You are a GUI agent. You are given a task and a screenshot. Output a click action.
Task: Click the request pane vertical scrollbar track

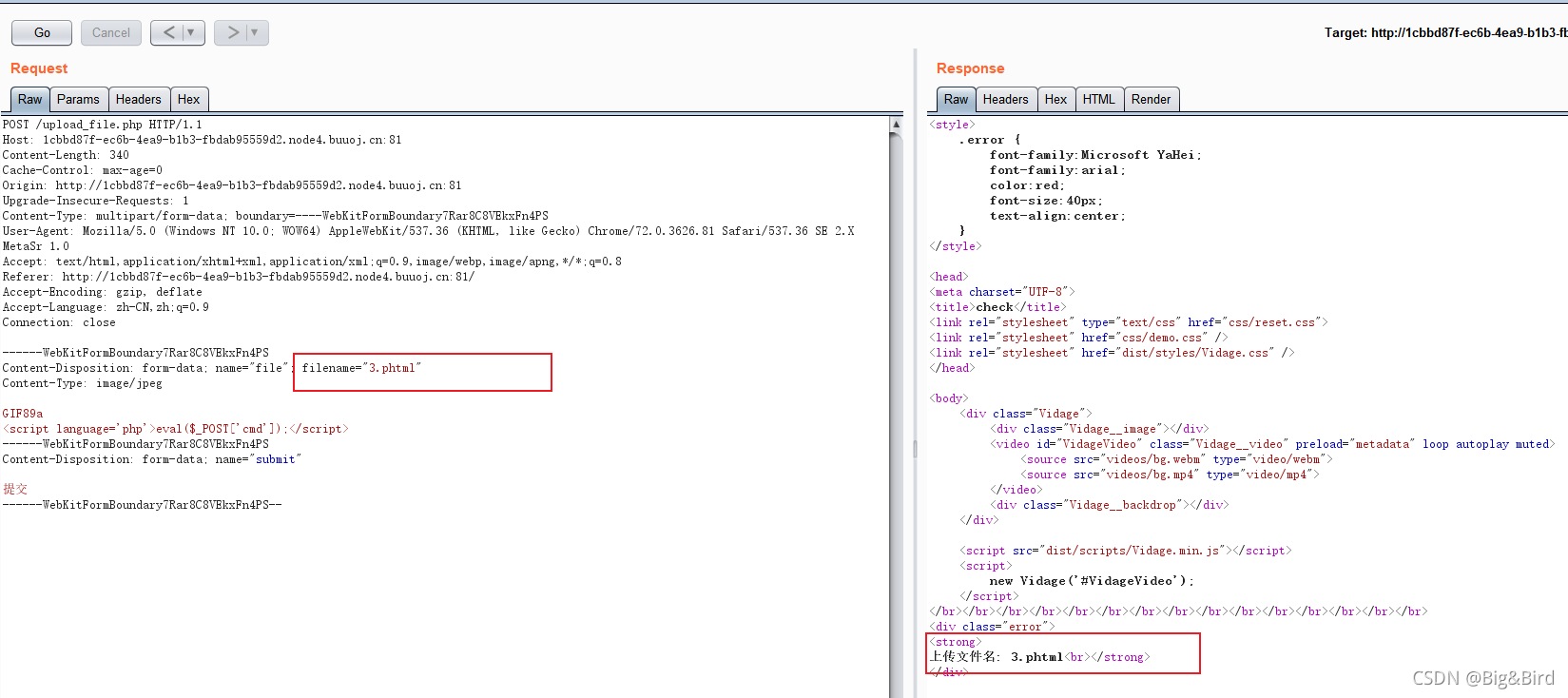point(896,415)
